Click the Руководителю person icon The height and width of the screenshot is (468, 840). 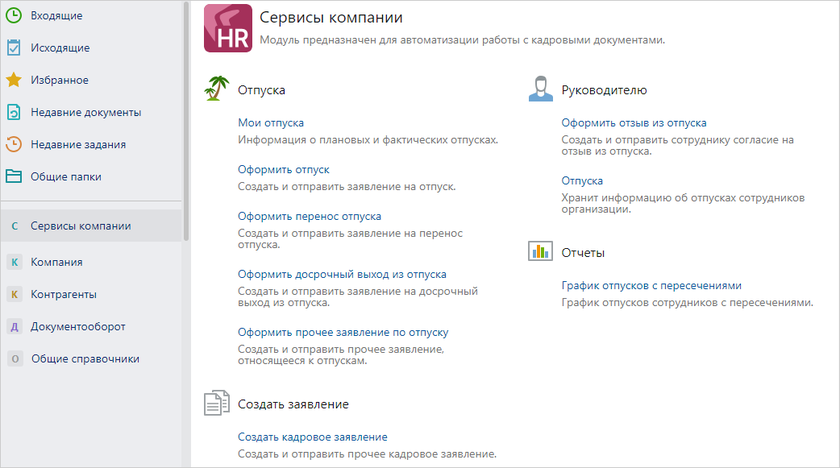coord(540,90)
